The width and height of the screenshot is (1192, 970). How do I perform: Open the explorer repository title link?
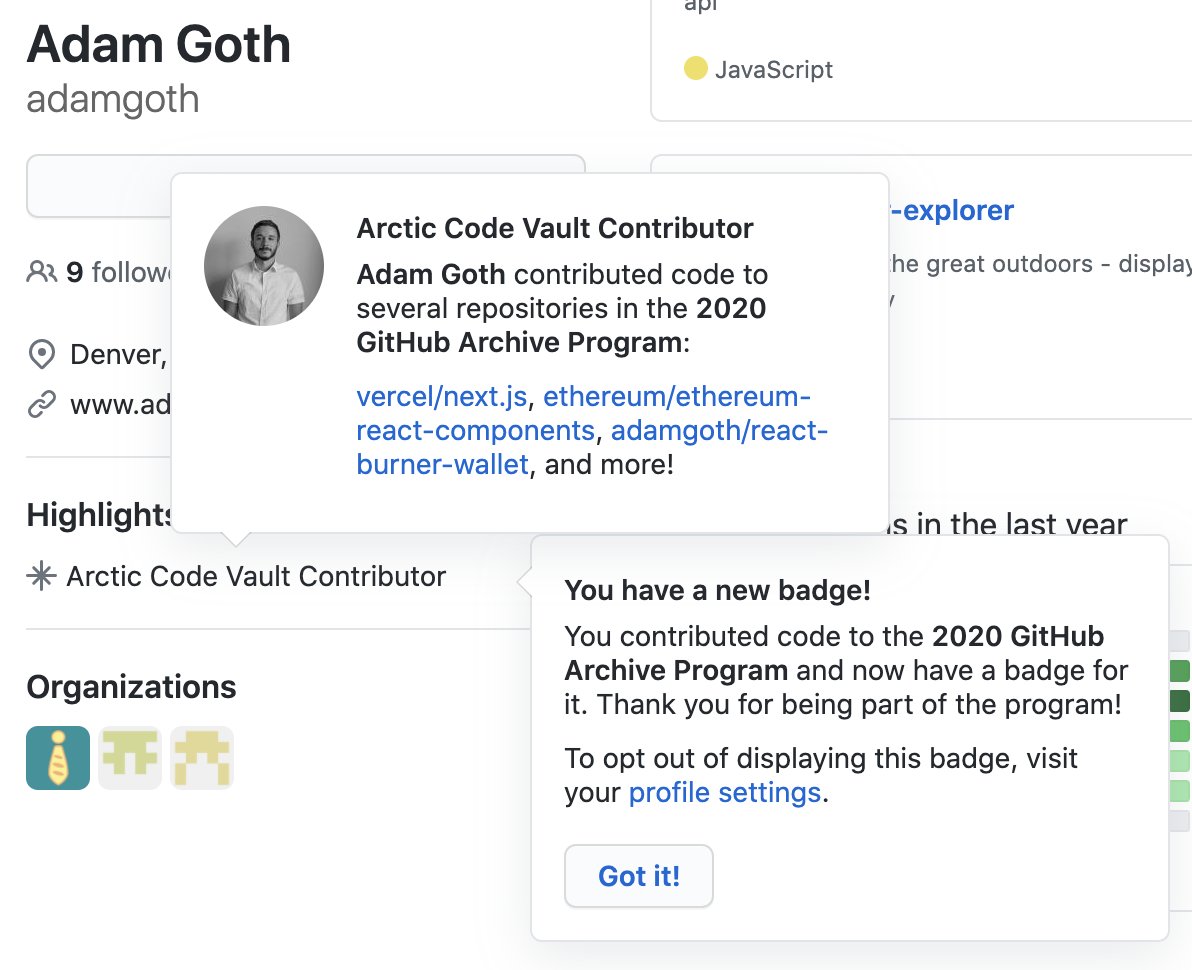click(x=951, y=211)
